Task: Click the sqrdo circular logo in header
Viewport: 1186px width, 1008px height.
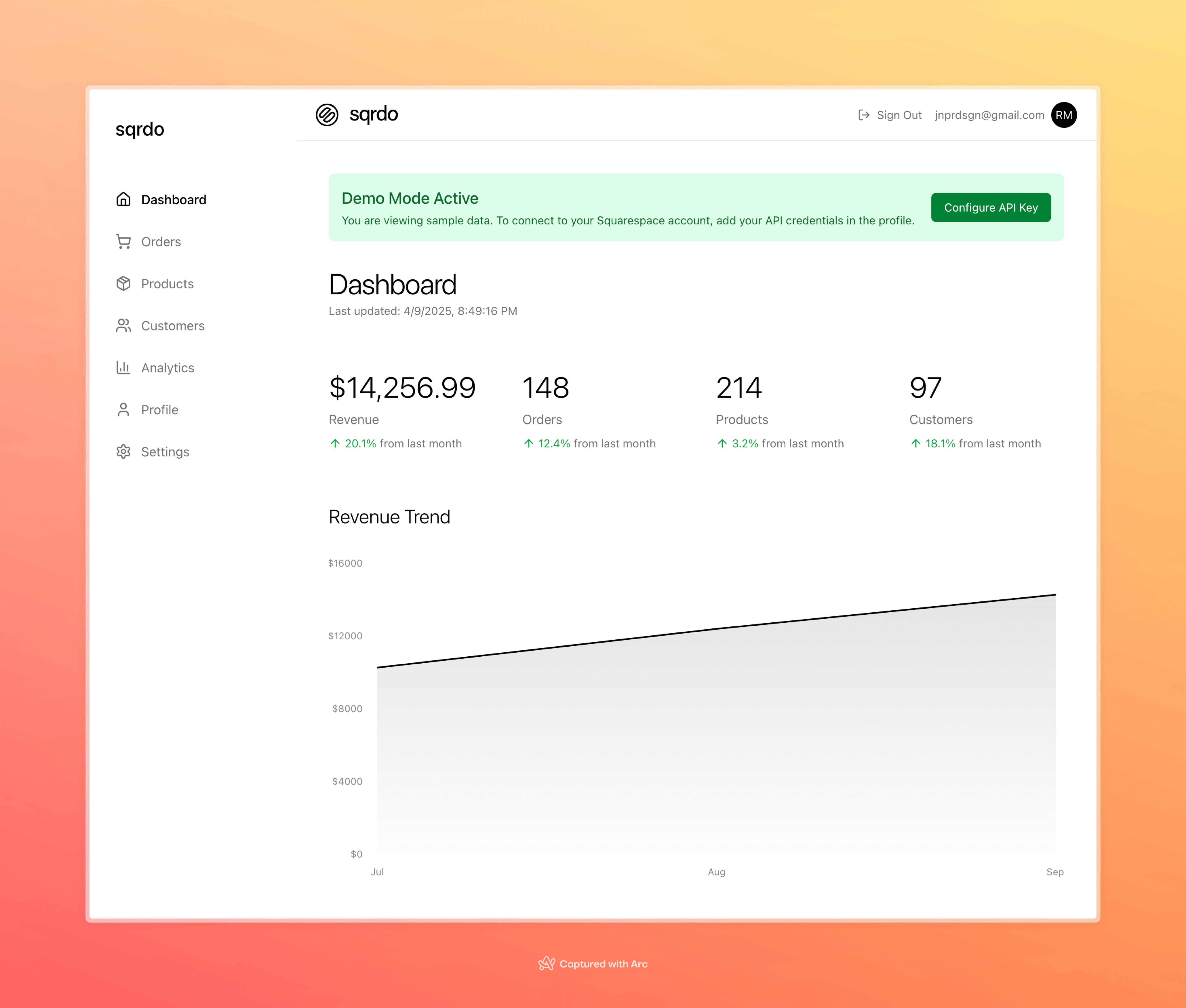Action: [328, 114]
